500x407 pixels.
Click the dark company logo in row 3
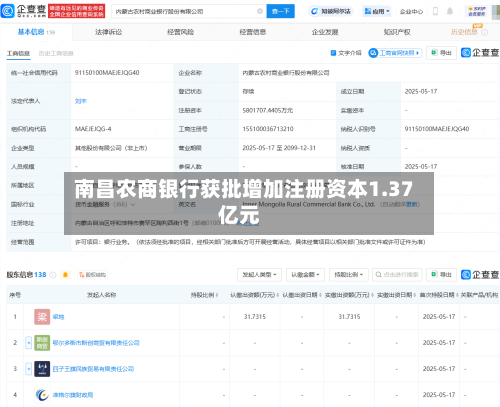(x=42, y=369)
